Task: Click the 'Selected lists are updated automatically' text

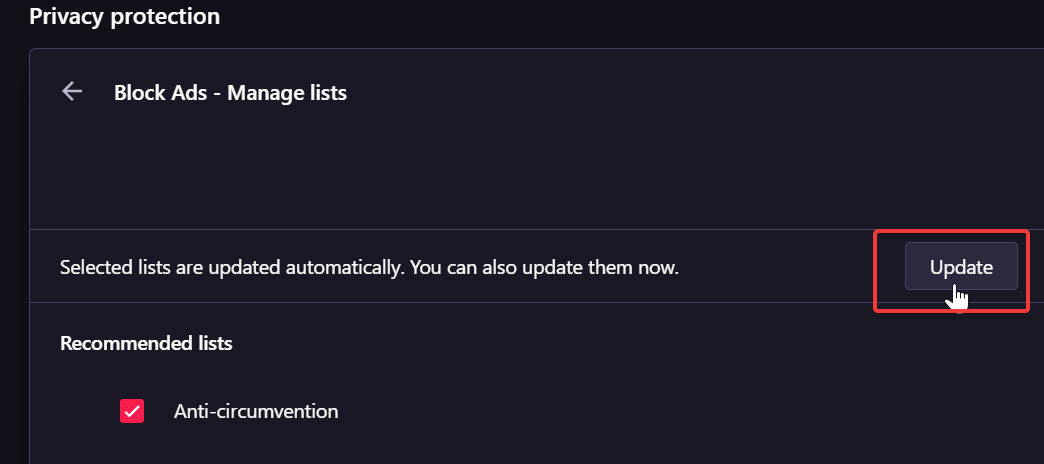Action: click(x=232, y=268)
